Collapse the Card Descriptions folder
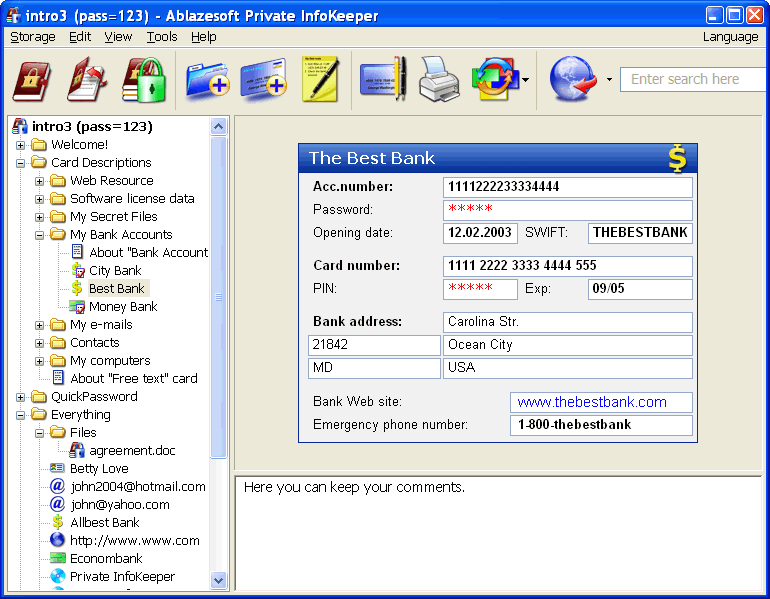The width and height of the screenshot is (770, 599). pos(20,163)
